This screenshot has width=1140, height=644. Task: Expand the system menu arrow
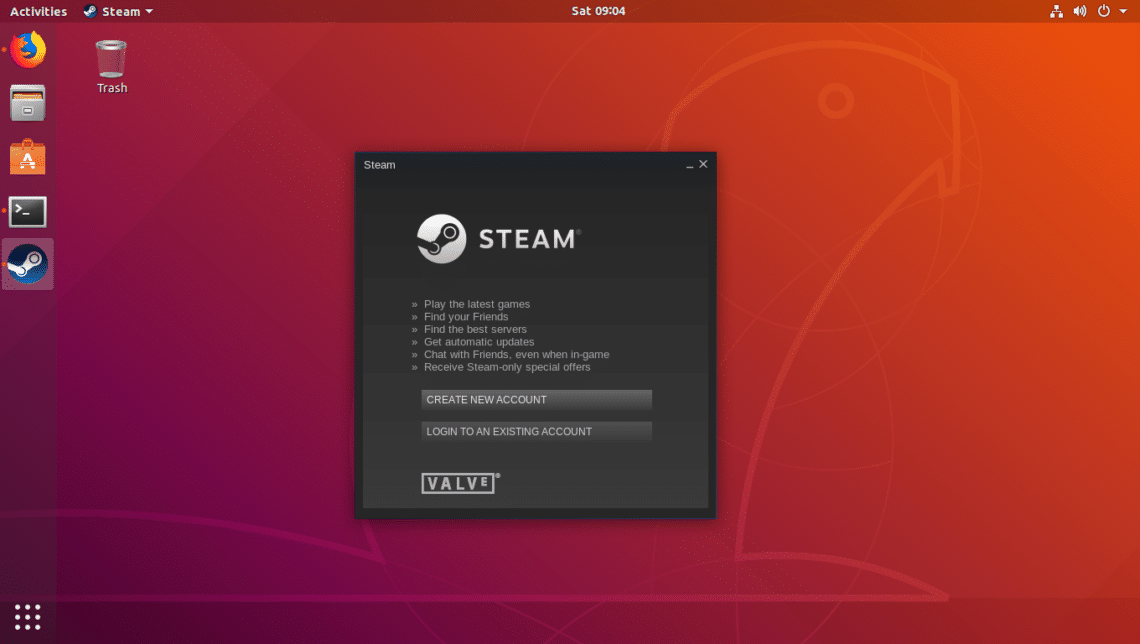1123,12
